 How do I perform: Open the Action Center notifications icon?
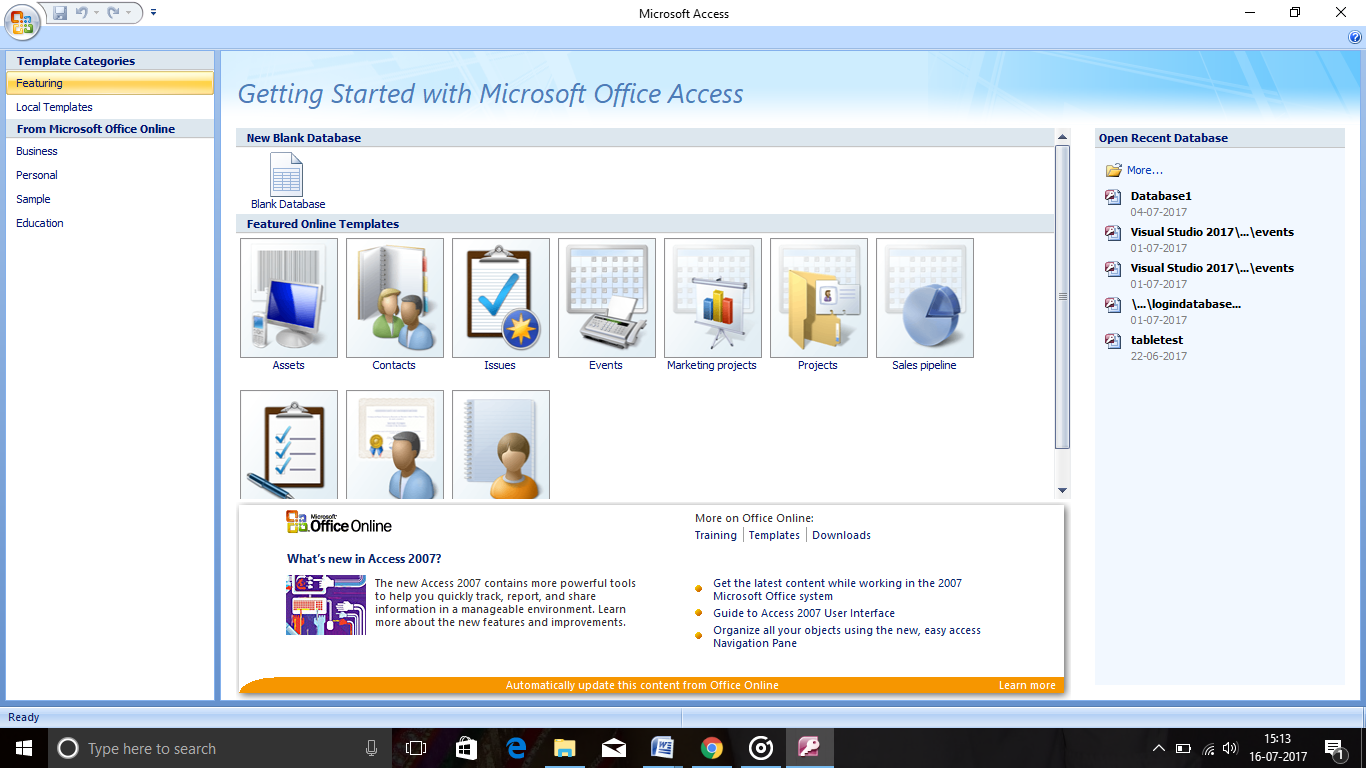1334,748
